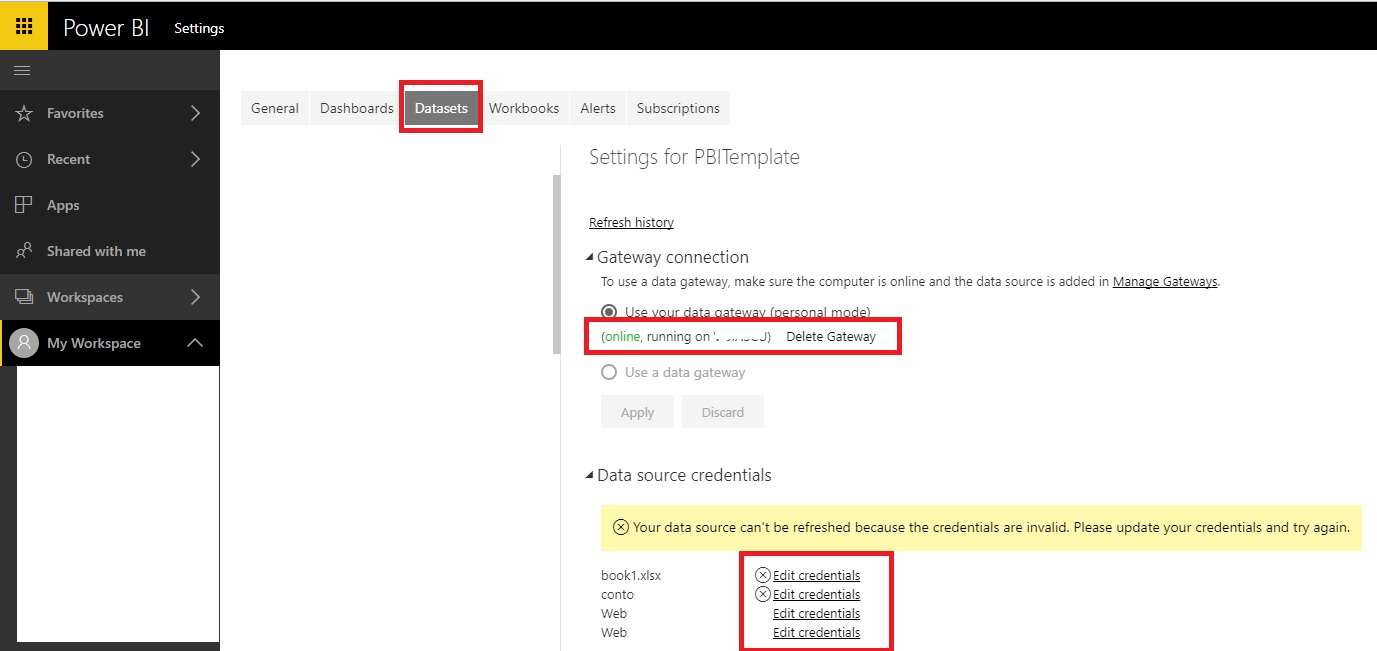Click the Shared with me people icon
The width and height of the screenshot is (1377, 651).
pos(25,251)
